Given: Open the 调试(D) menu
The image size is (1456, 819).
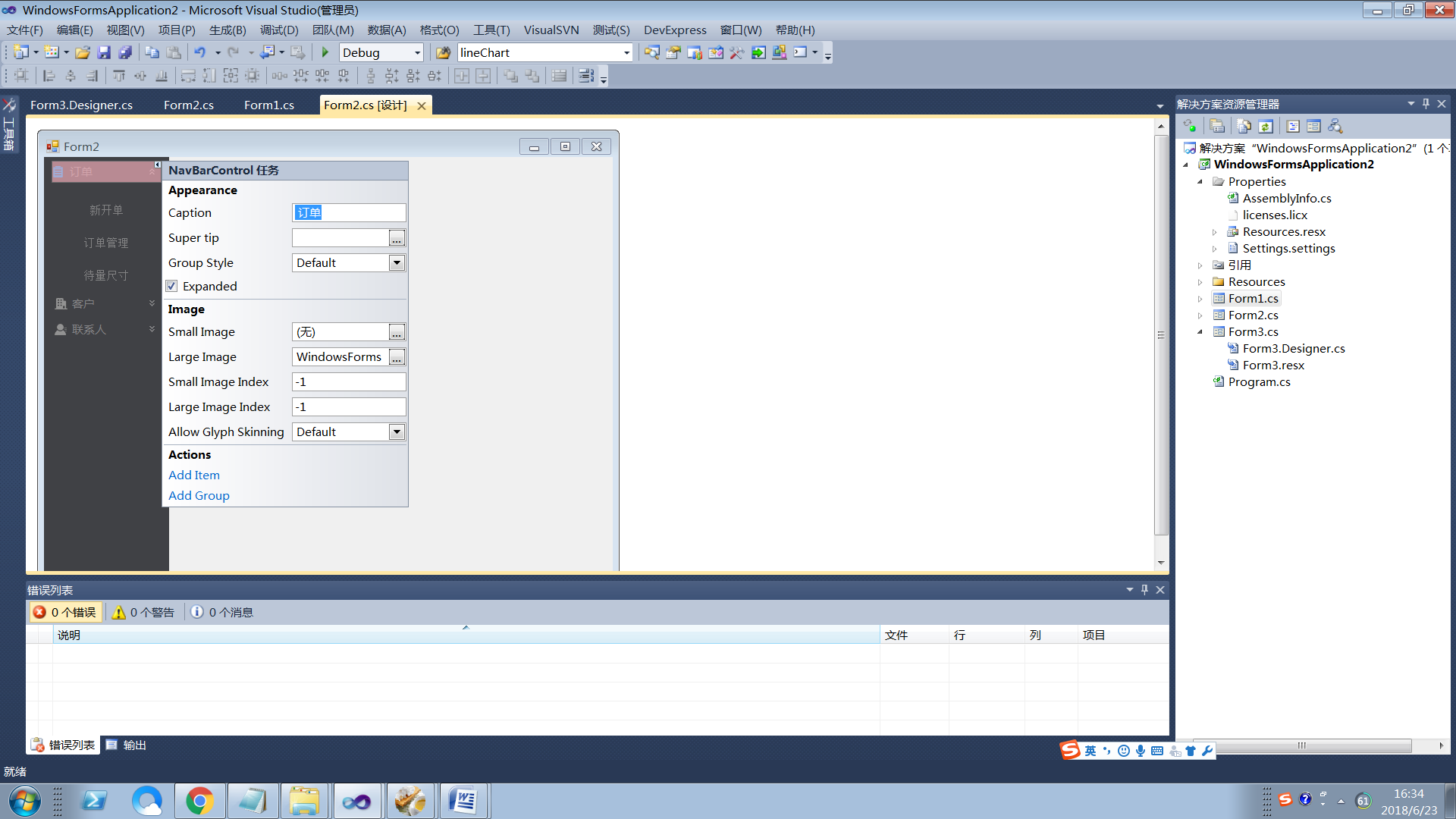Looking at the screenshot, I should [279, 30].
